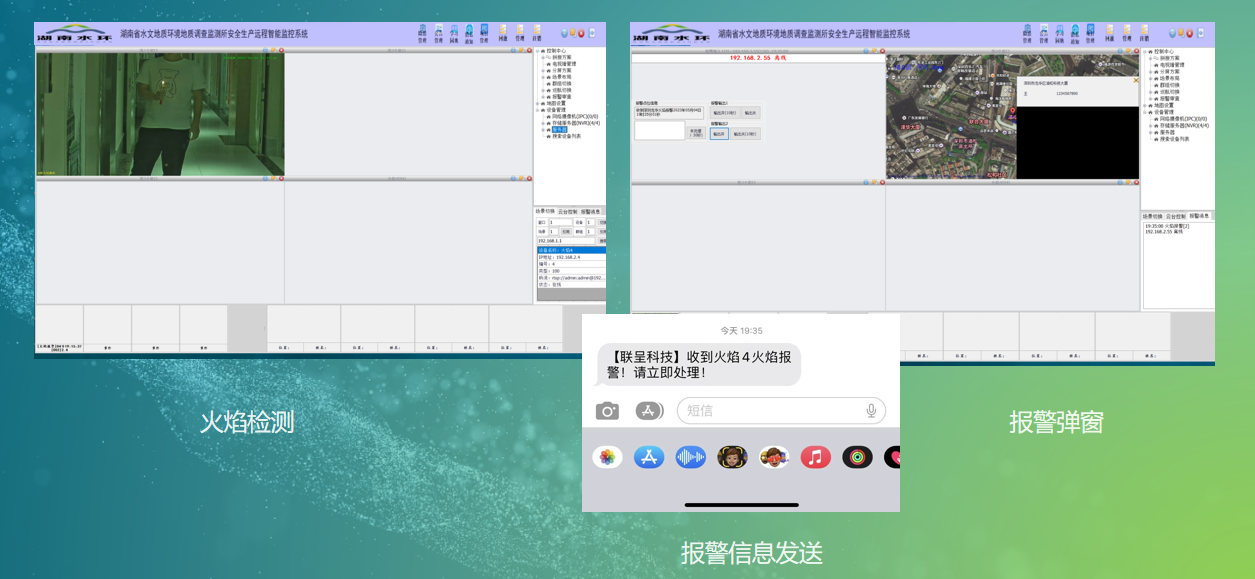1255x579 pixels.
Task: Open the App Store apps drawer icon
Action: pyautogui.click(x=647, y=411)
